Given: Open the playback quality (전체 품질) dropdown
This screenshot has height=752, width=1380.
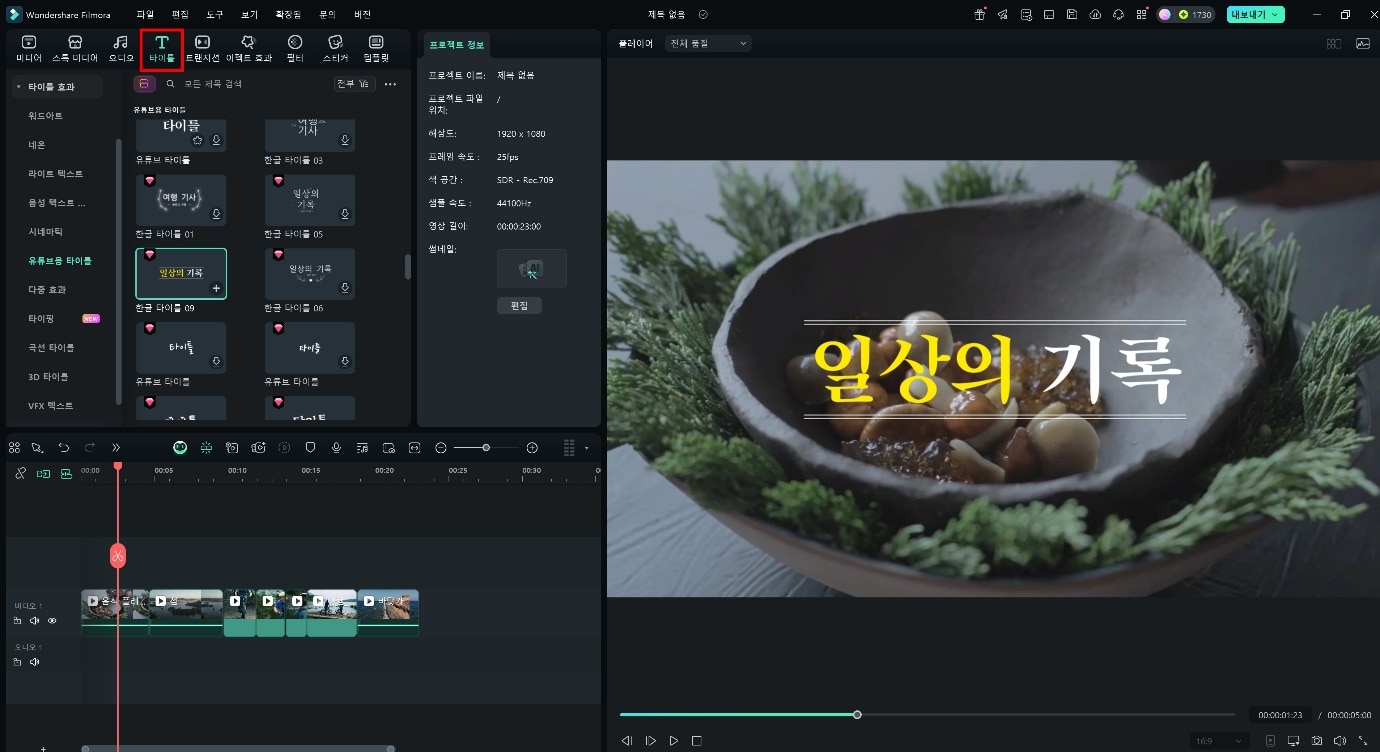Looking at the screenshot, I should pyautogui.click(x=709, y=44).
